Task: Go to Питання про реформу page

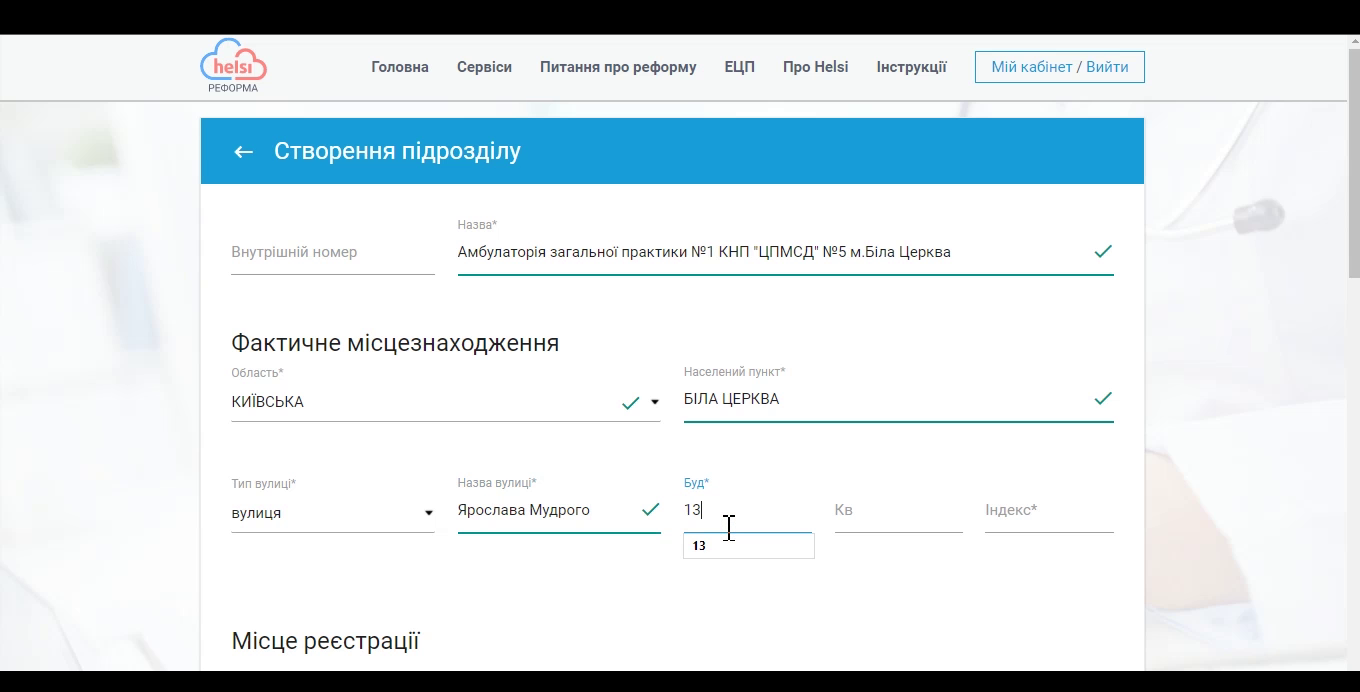Action: tap(618, 67)
